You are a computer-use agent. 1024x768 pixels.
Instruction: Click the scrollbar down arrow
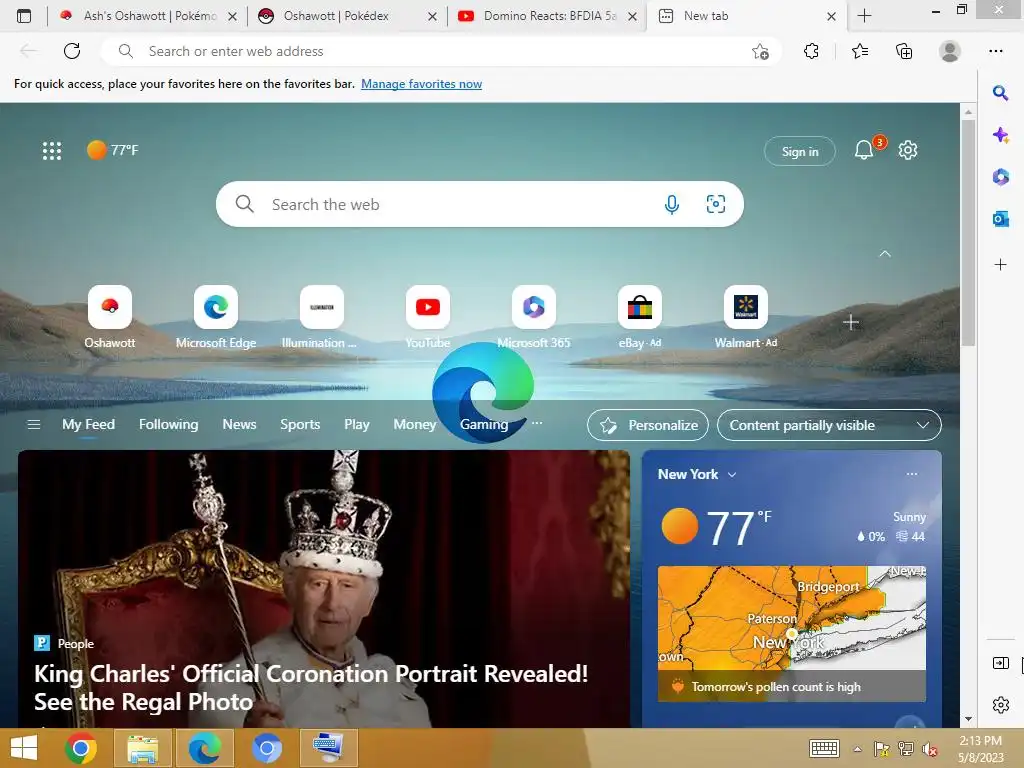click(968, 719)
